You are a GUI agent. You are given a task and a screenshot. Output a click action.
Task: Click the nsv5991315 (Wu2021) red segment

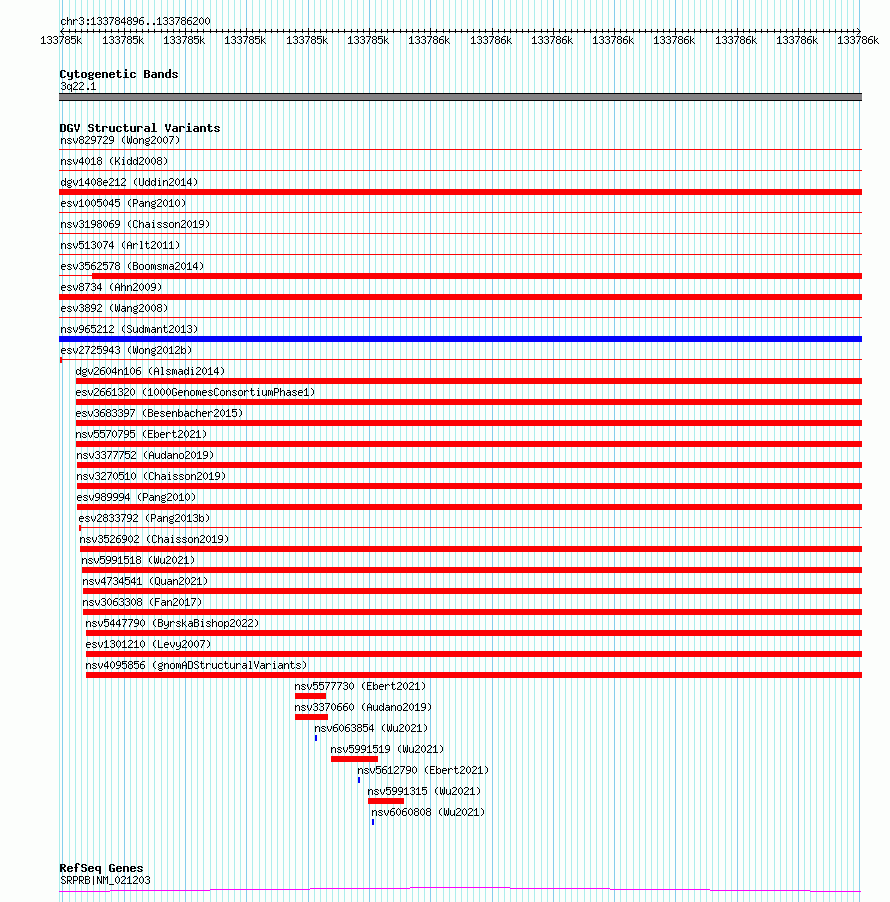(386, 801)
